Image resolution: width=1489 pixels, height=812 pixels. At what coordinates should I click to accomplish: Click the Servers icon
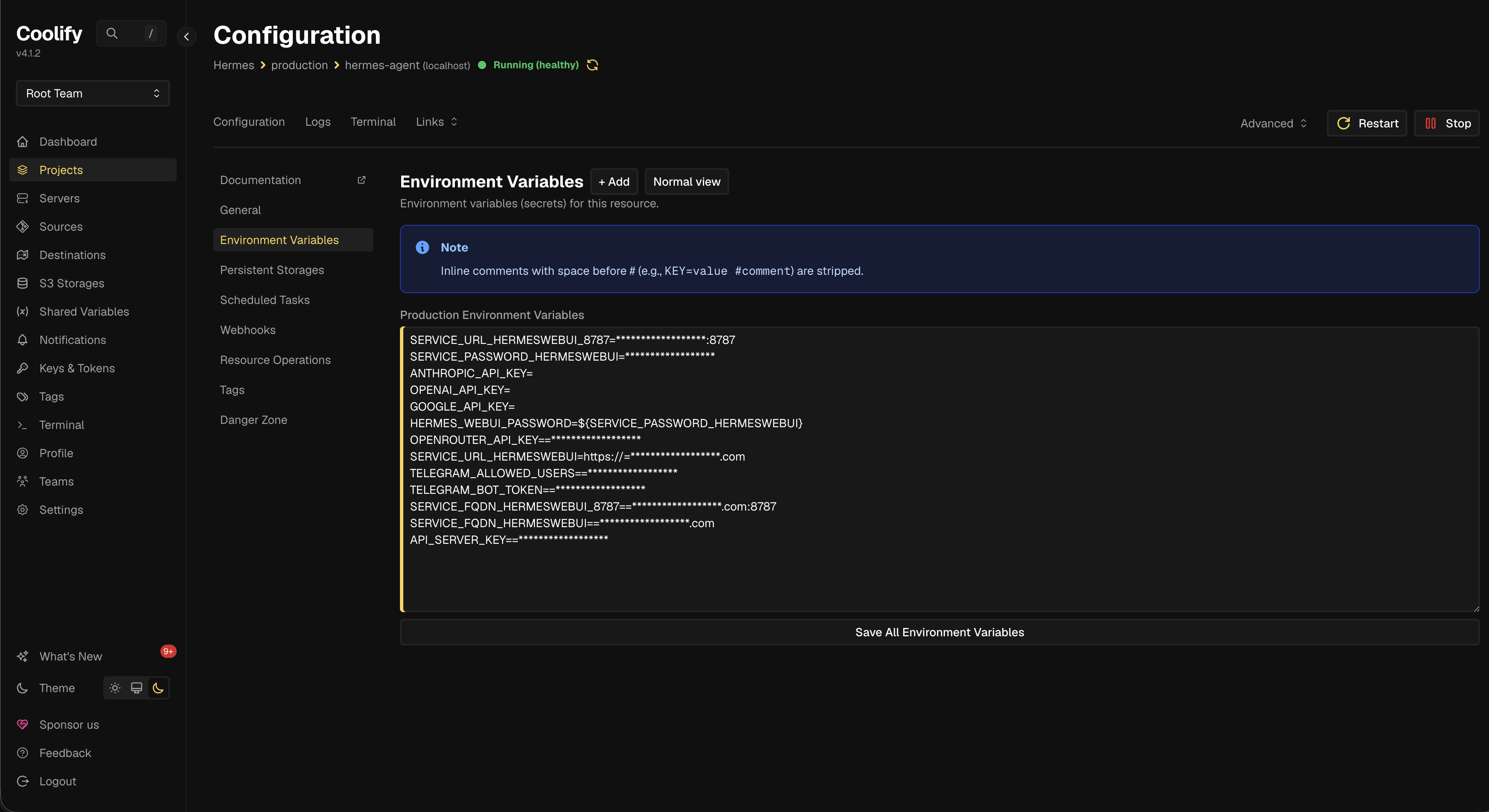[x=22, y=198]
